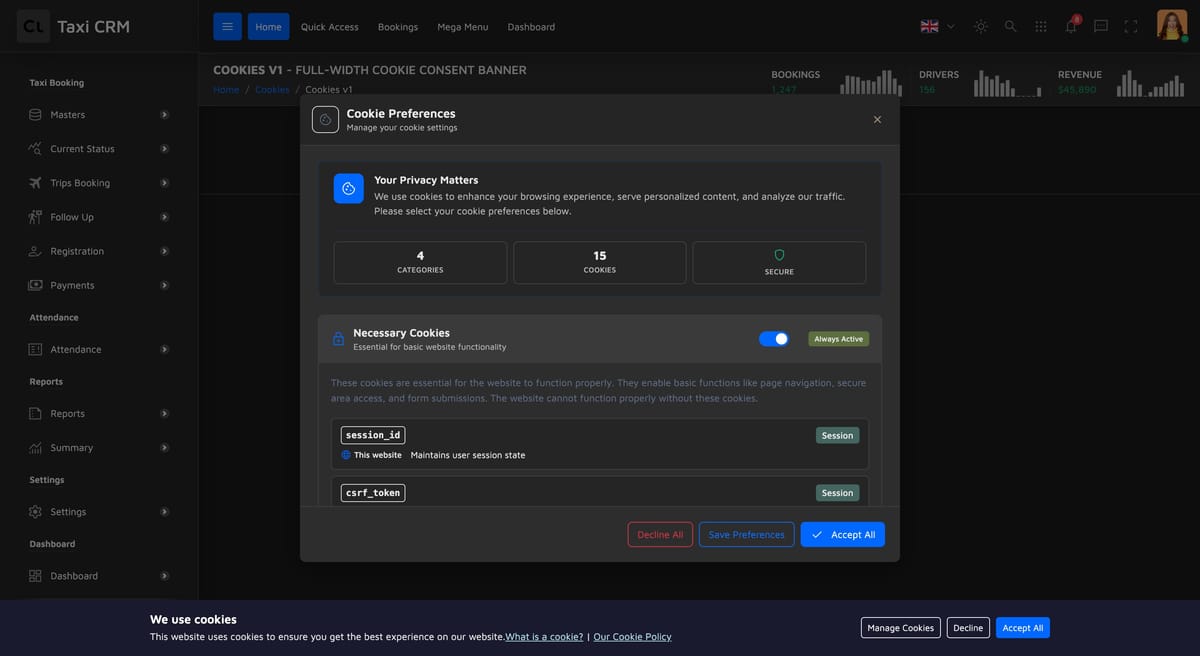Open the Mega Menu item

(x=463, y=27)
